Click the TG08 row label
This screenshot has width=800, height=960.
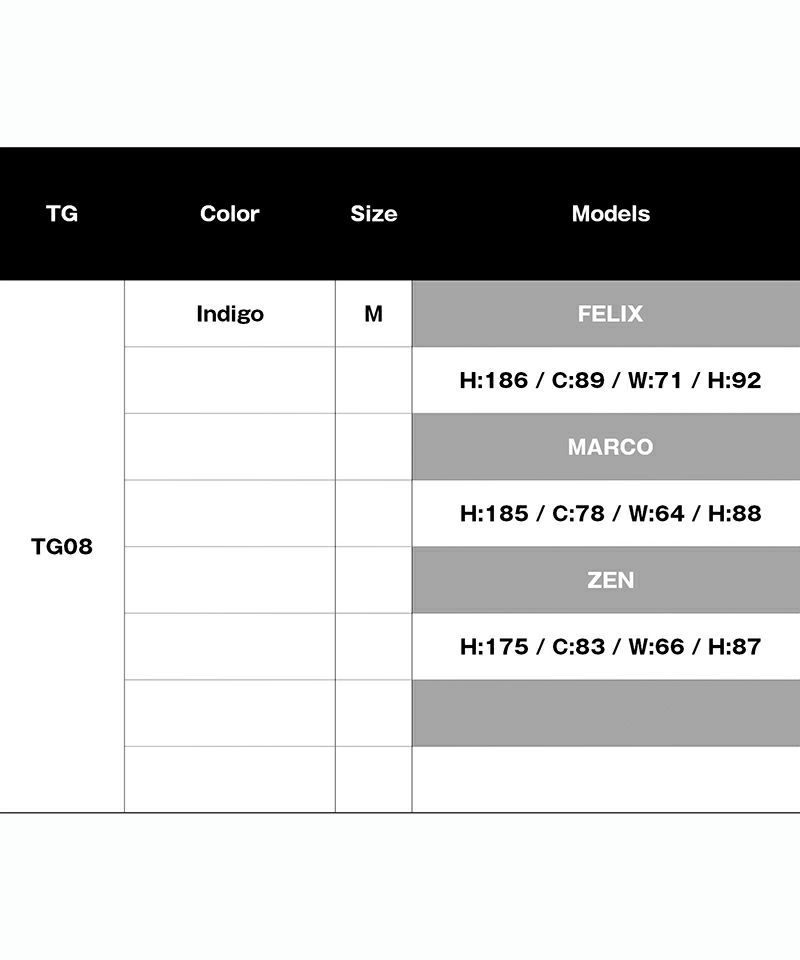coord(62,547)
